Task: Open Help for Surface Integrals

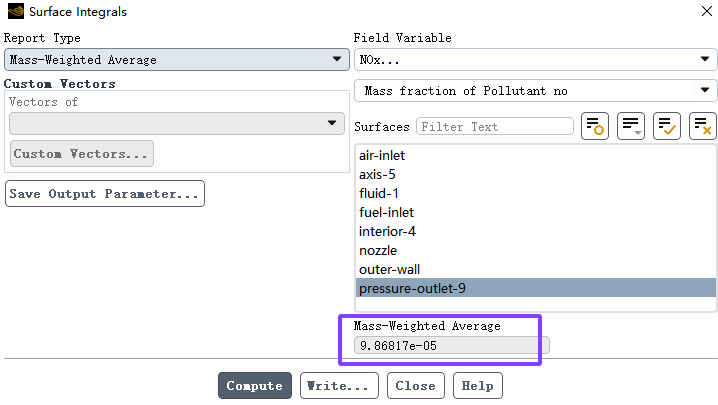Action: tap(478, 385)
